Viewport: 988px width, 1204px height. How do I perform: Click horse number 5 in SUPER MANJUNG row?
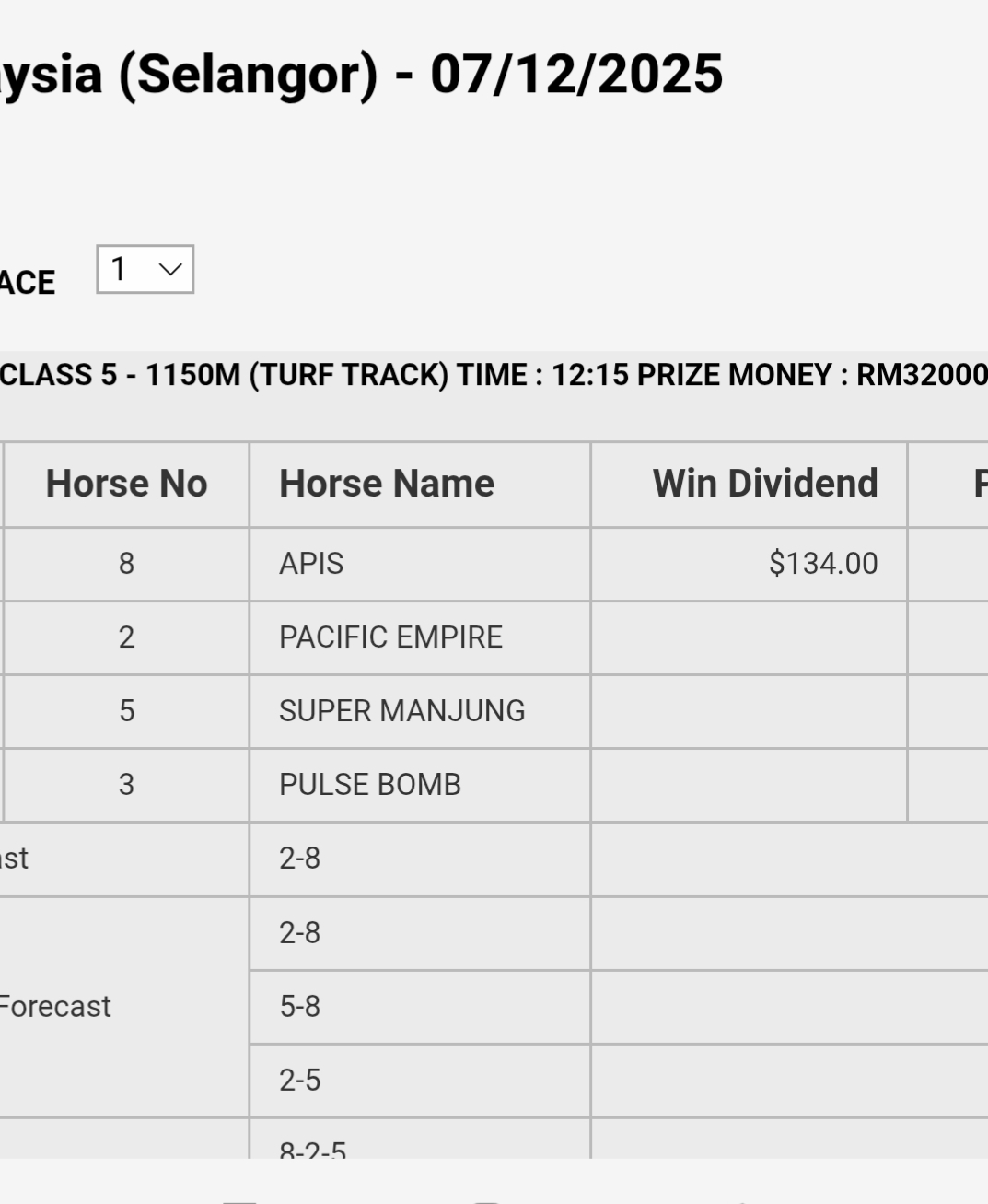[126, 711]
